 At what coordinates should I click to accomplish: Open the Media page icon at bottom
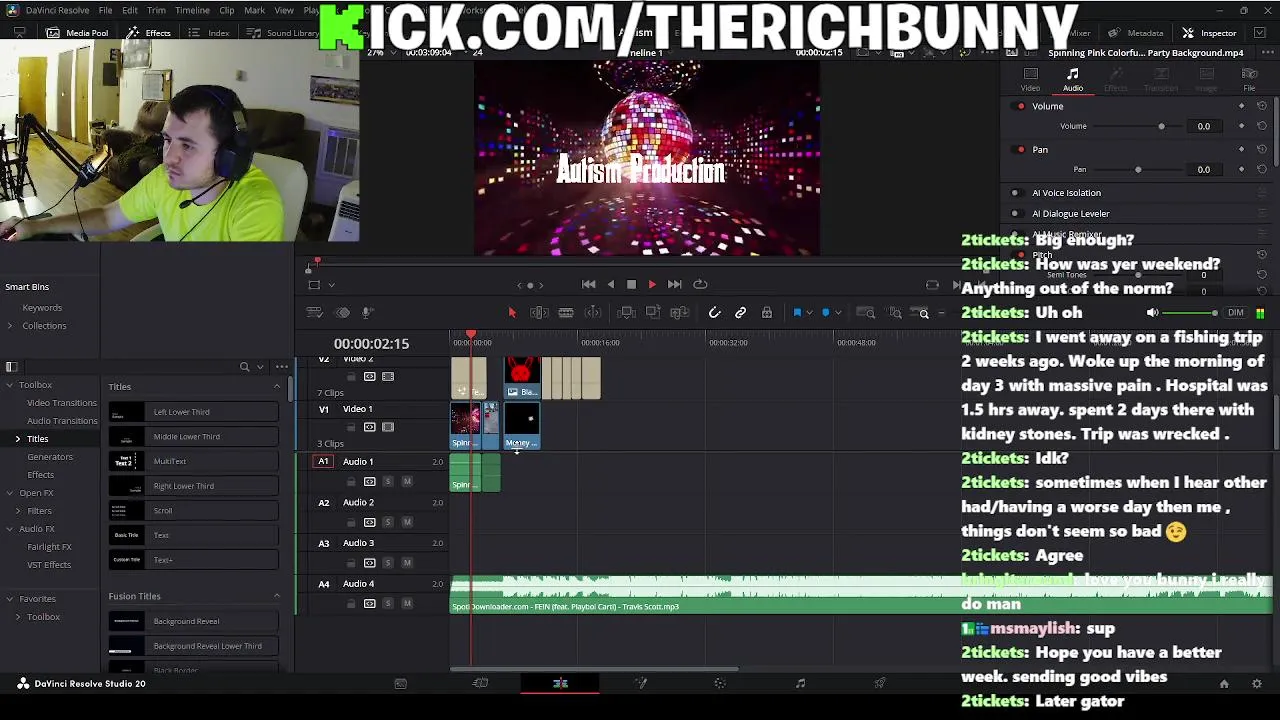[x=400, y=684]
